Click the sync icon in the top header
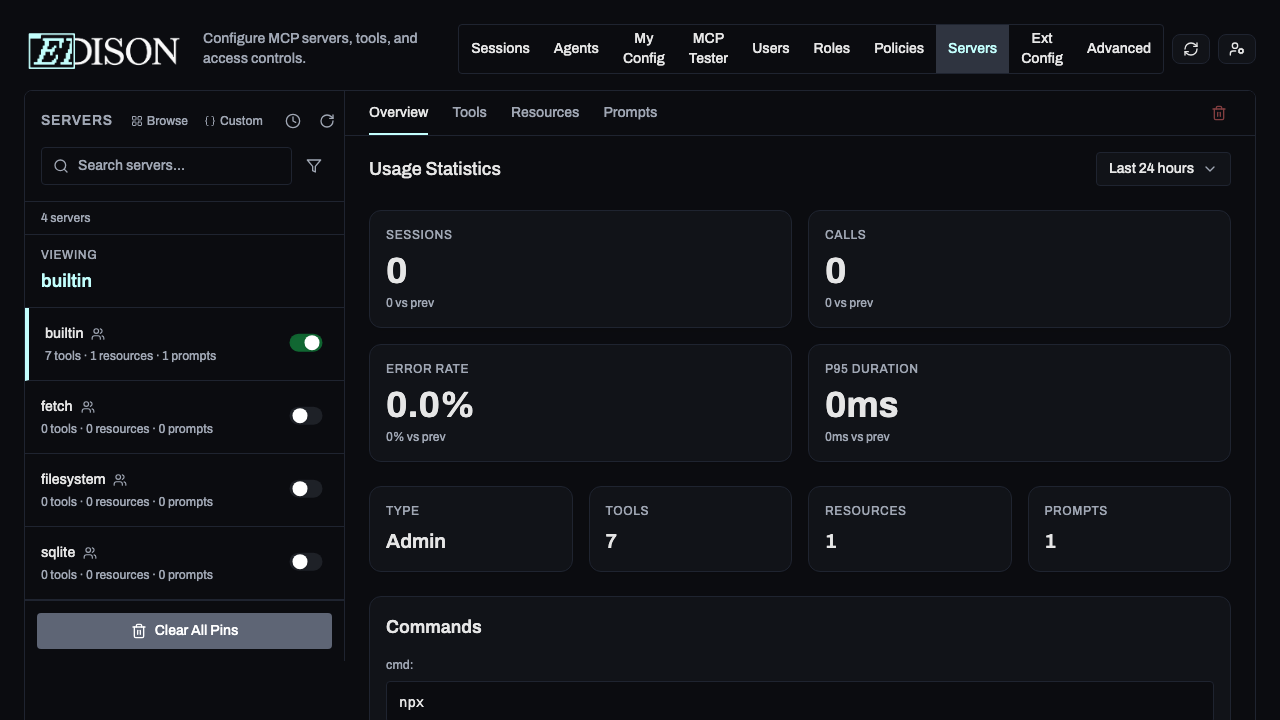Image resolution: width=1280 pixels, height=720 pixels. (1190, 48)
